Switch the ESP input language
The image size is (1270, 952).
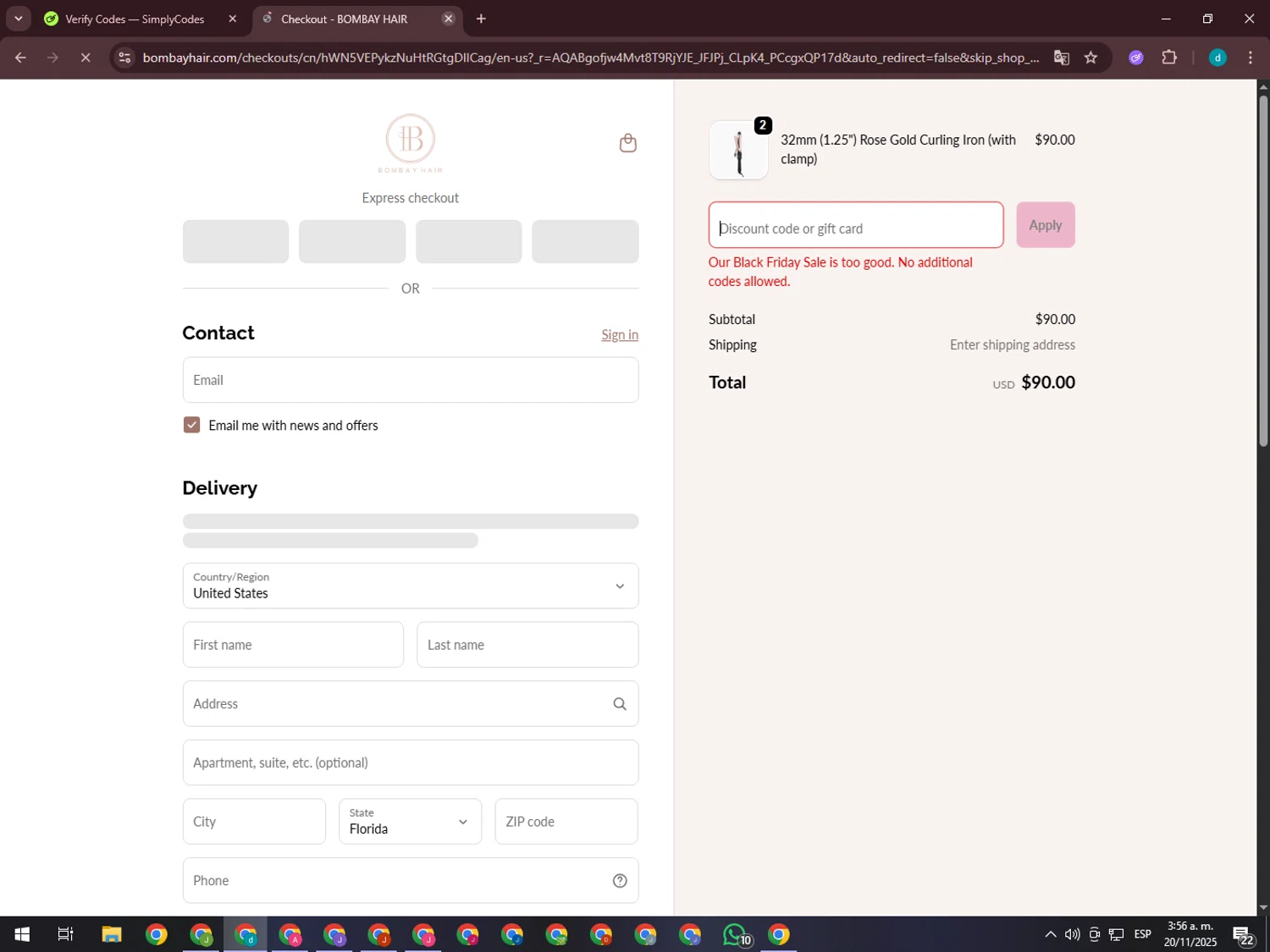pos(1142,934)
